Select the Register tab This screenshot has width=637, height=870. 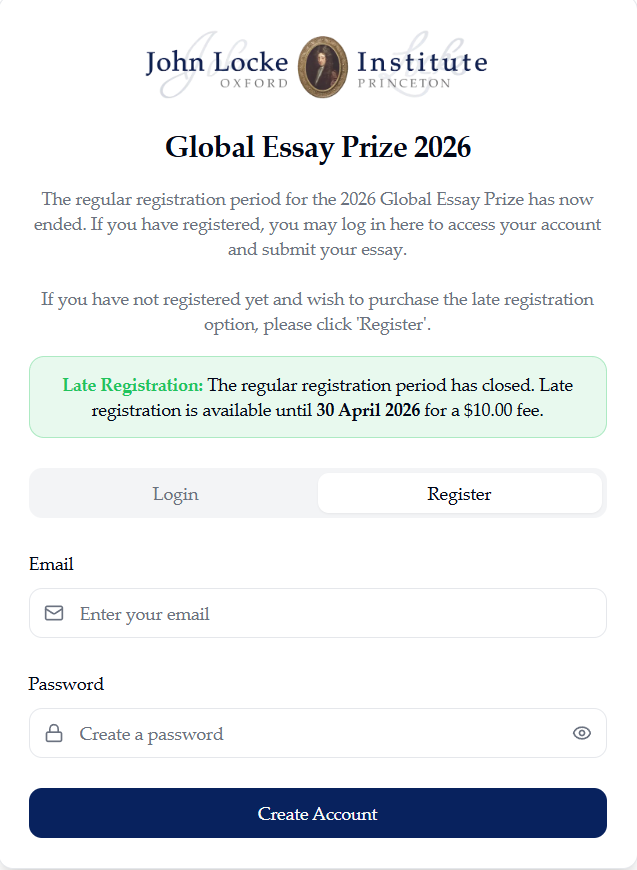[x=459, y=494]
